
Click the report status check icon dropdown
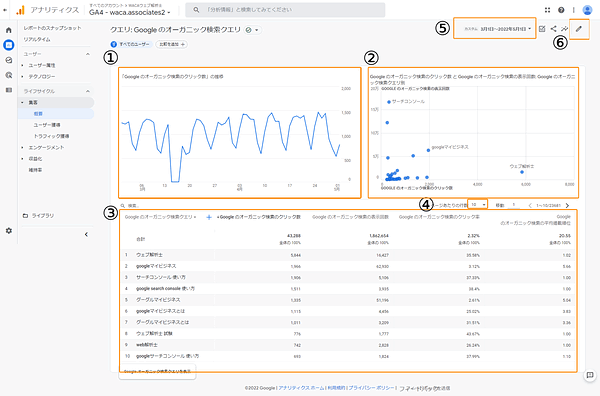pyautogui.click(x=252, y=30)
